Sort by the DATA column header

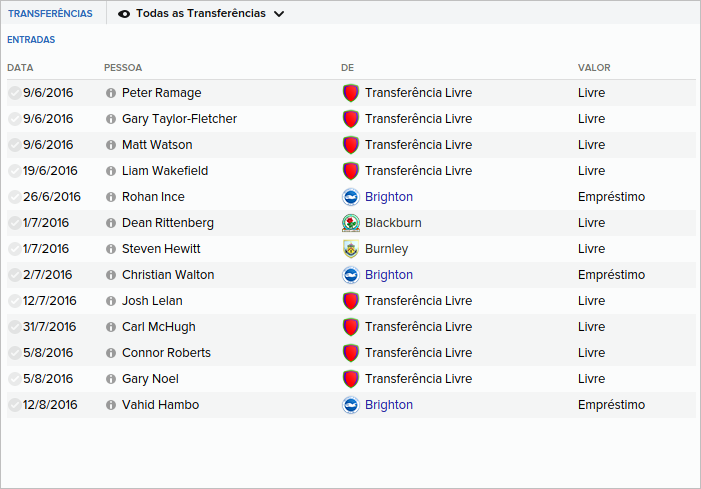tap(20, 68)
